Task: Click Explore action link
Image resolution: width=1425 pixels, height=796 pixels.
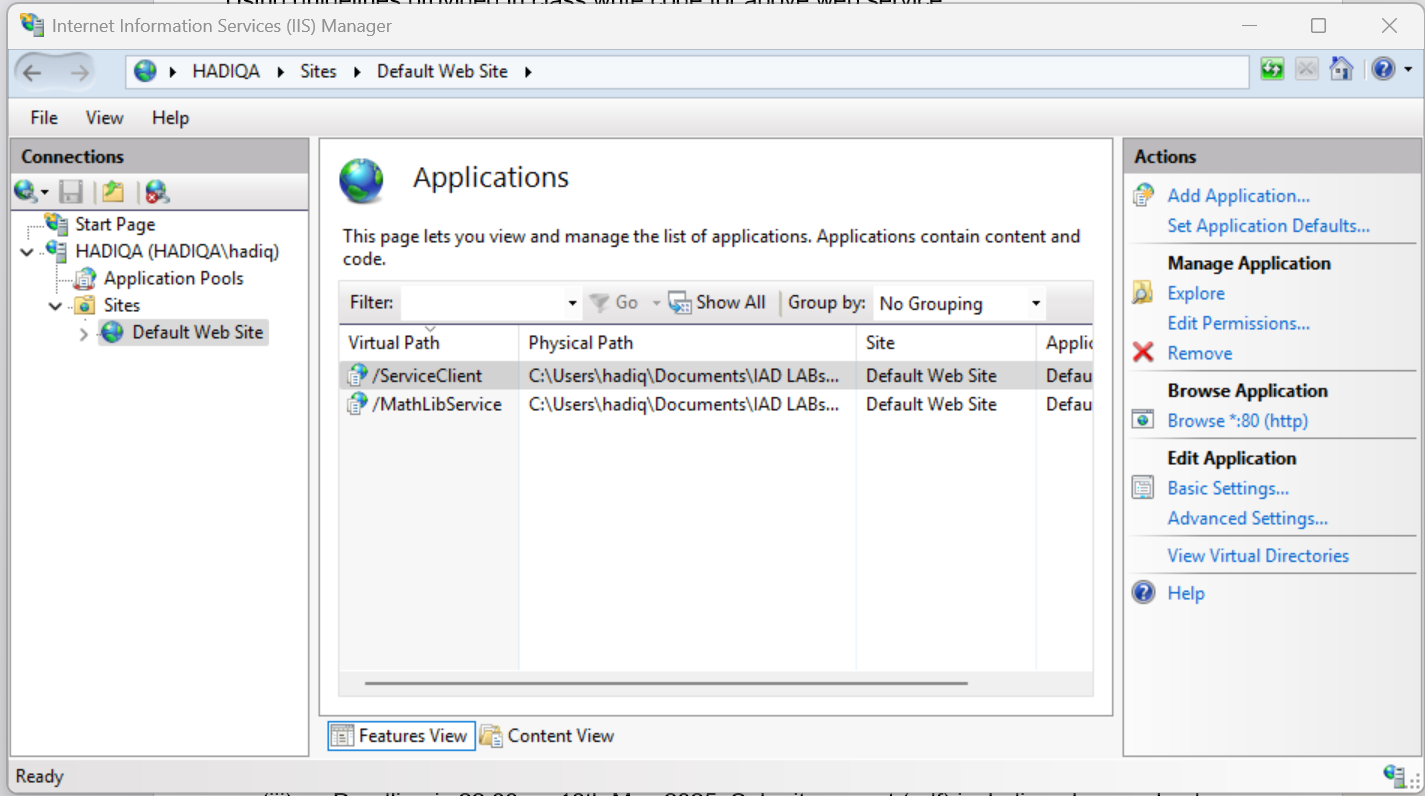Action: [1196, 293]
